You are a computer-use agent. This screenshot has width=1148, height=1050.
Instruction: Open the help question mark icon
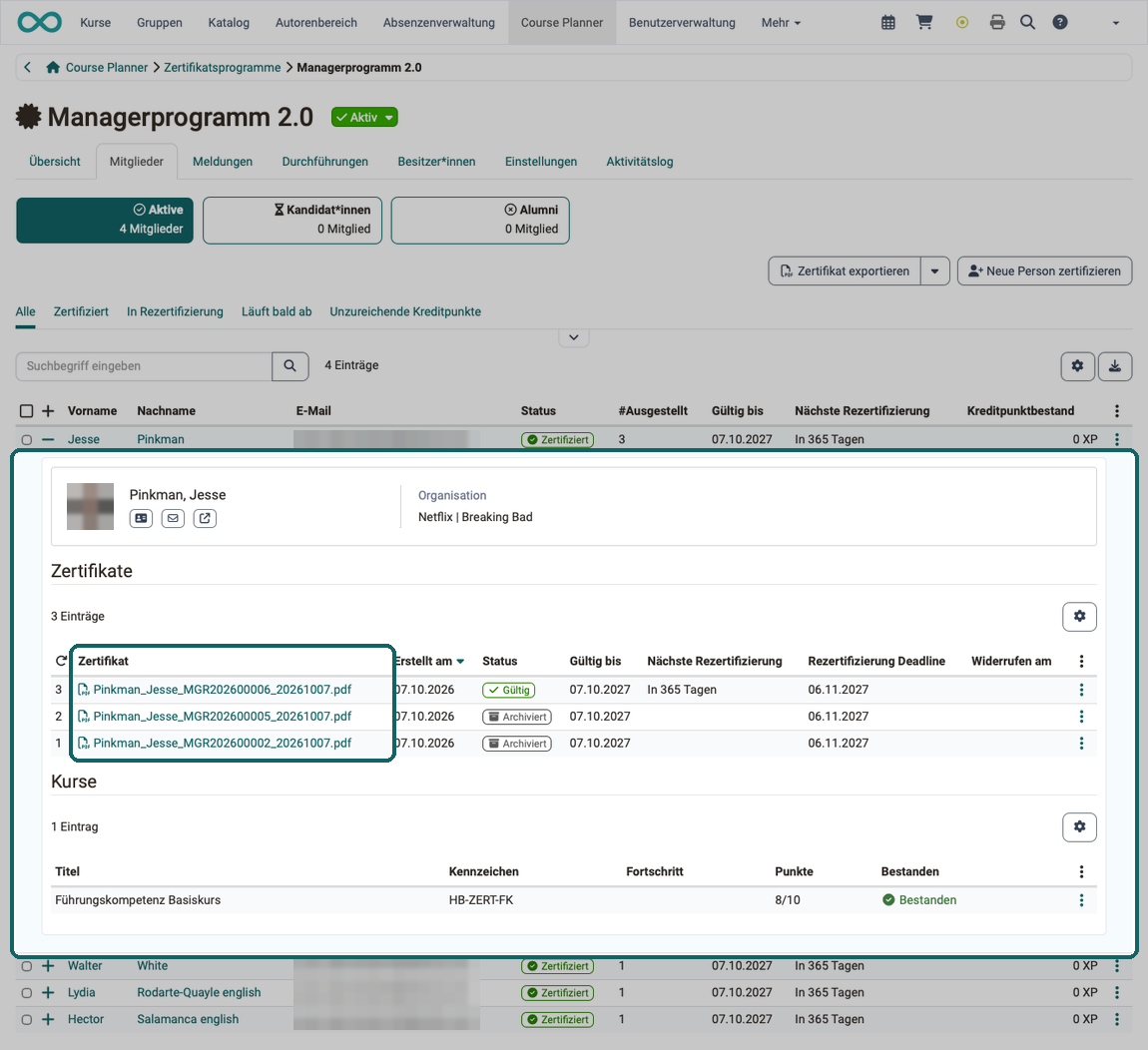(x=1059, y=23)
